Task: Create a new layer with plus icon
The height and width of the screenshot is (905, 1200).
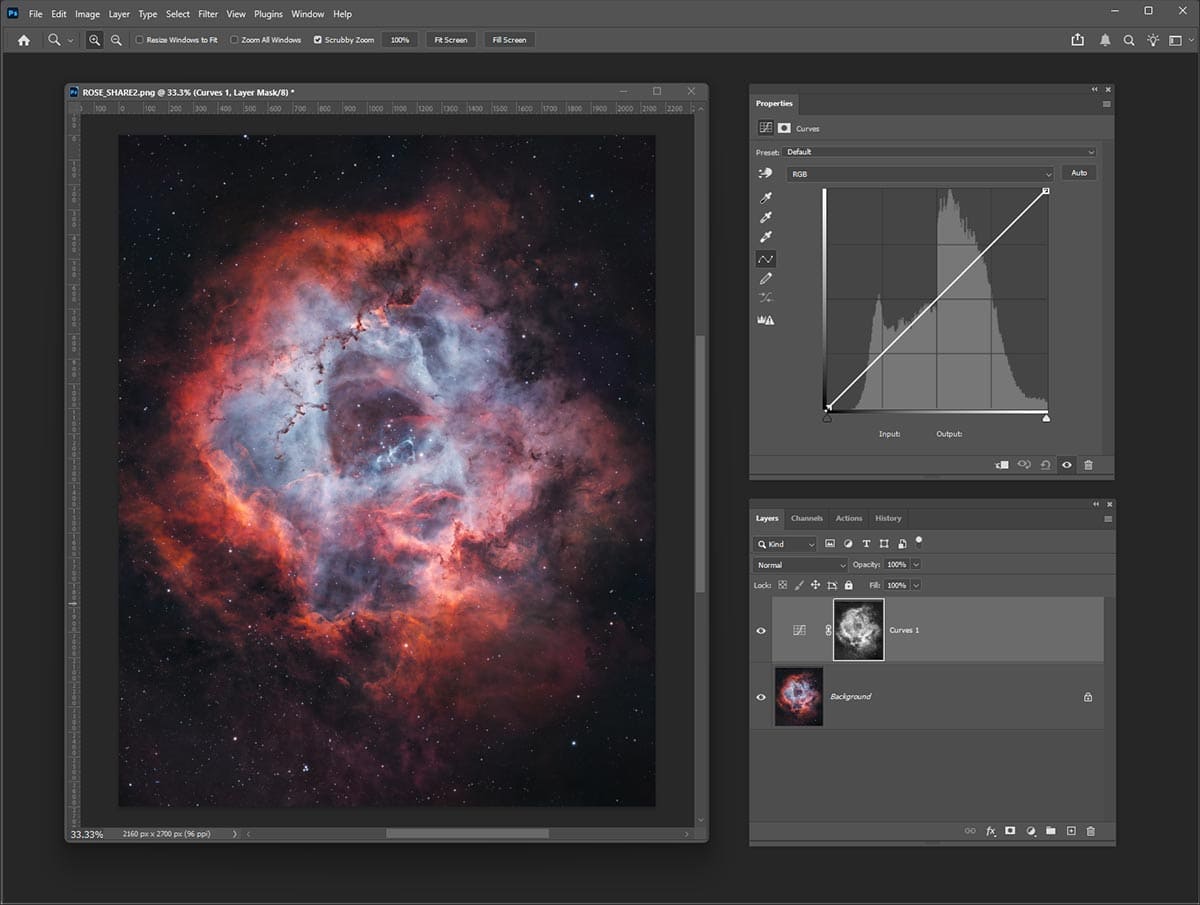Action: [1071, 831]
